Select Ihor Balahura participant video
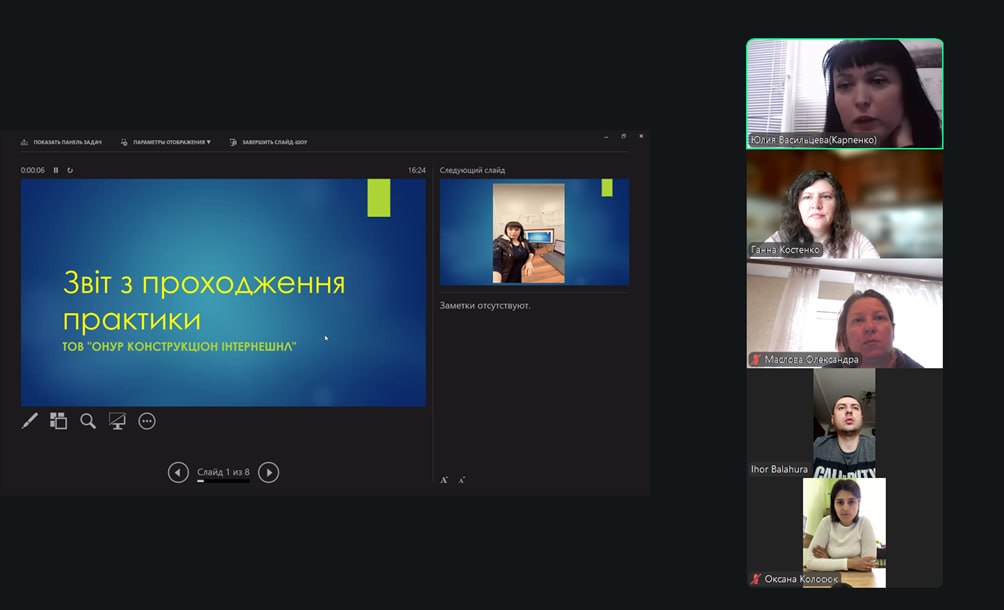This screenshot has height=610, width=1004. [x=844, y=422]
